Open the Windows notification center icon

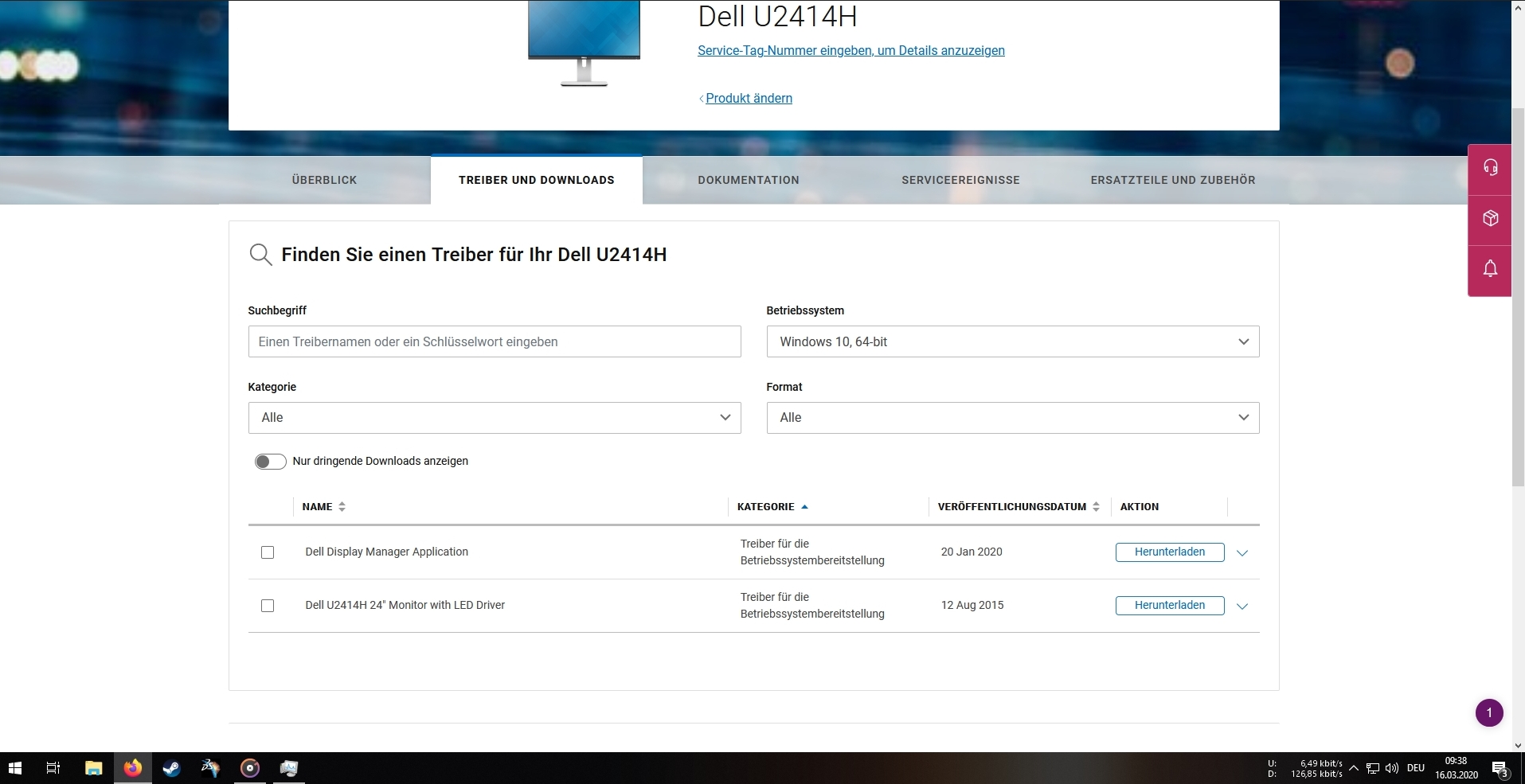pyautogui.click(x=1500, y=769)
